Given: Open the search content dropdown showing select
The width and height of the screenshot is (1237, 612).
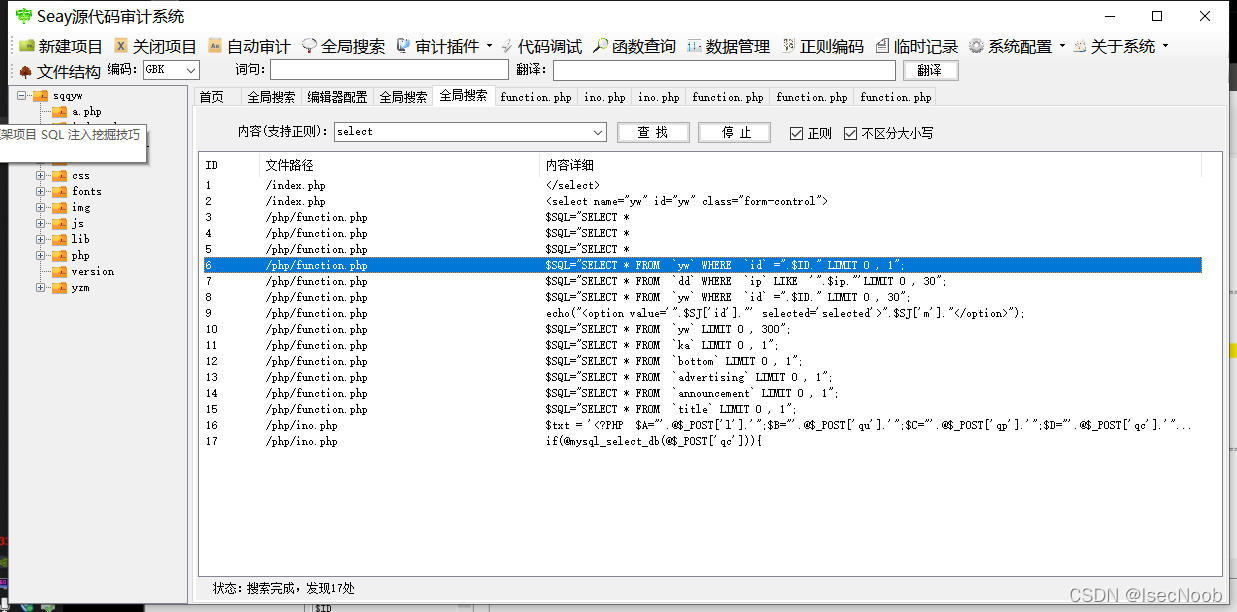Looking at the screenshot, I should 598,132.
